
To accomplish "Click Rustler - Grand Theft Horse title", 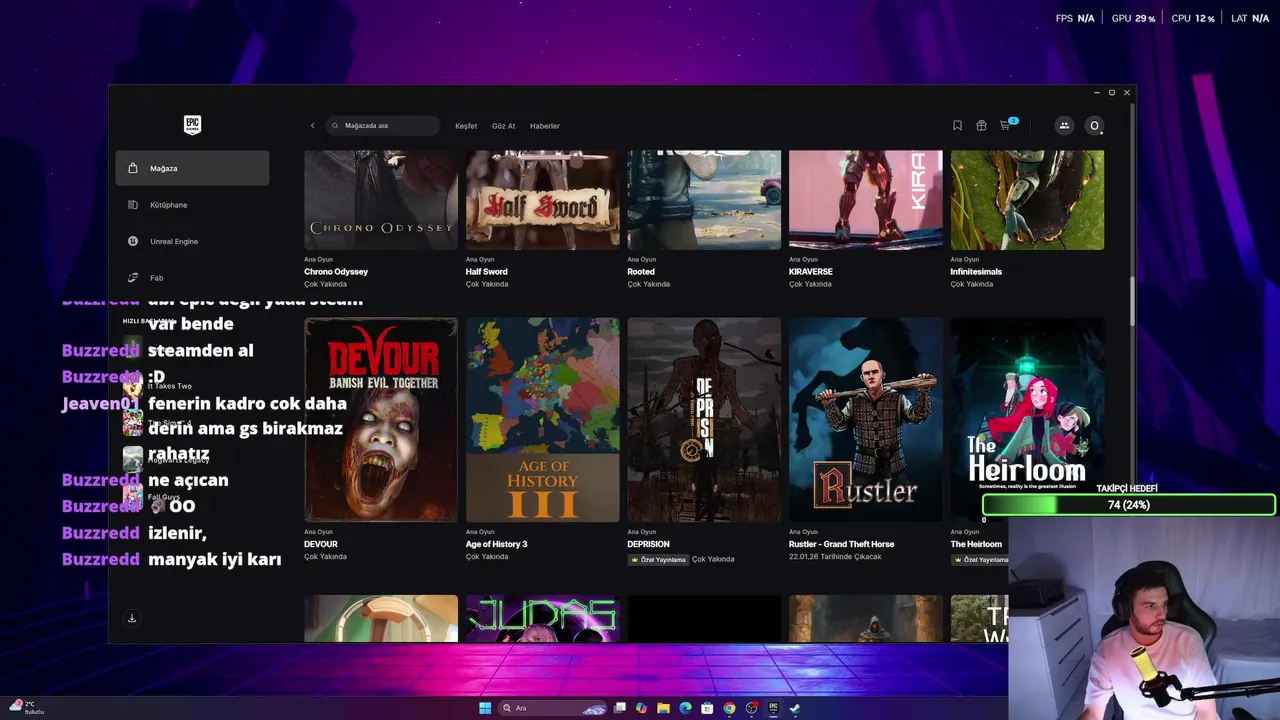I will pyautogui.click(x=842, y=544).
